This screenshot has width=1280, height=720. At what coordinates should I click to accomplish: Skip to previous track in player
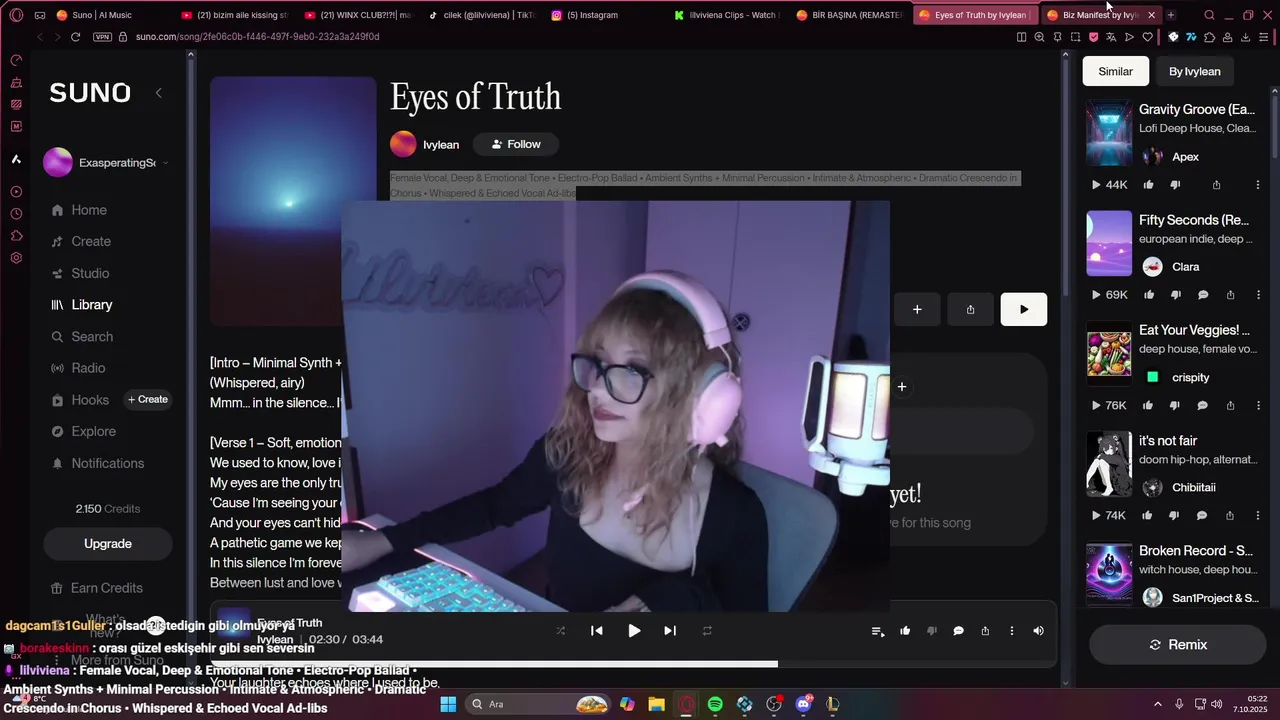click(597, 631)
